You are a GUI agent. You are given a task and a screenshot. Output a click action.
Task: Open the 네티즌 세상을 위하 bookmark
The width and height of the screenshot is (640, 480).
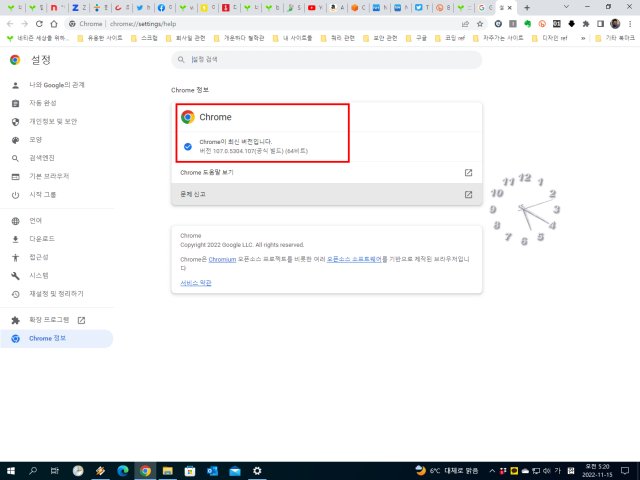pos(38,38)
